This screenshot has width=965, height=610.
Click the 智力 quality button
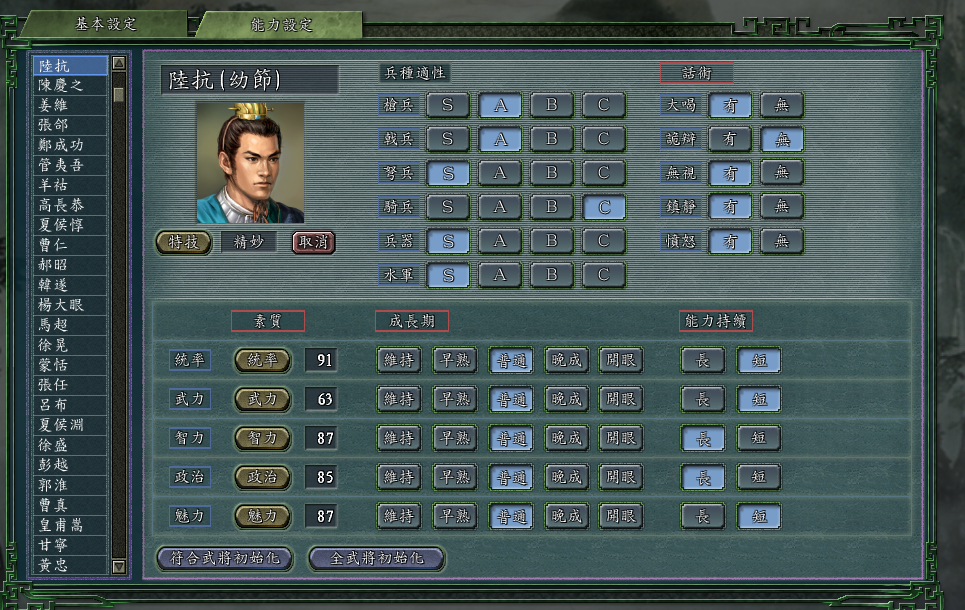click(263, 438)
